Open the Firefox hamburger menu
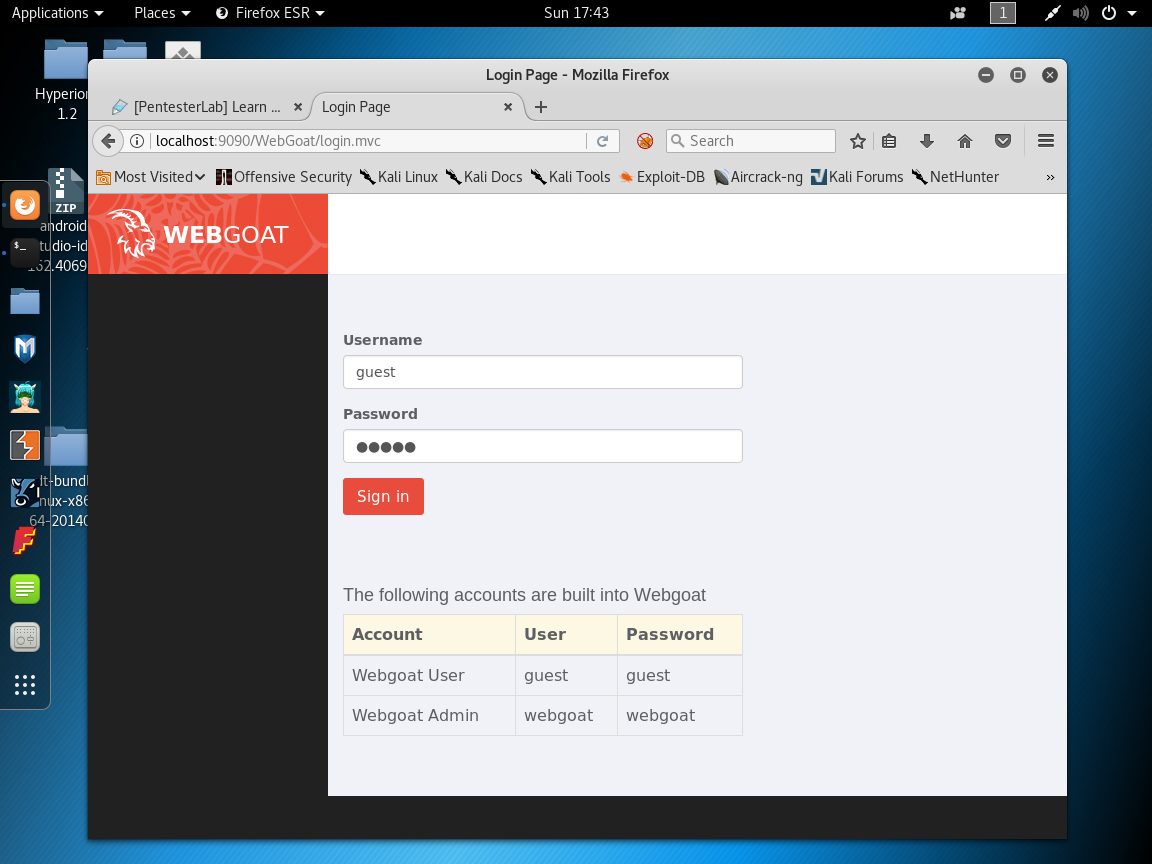Viewport: 1152px width, 864px height. [x=1045, y=141]
